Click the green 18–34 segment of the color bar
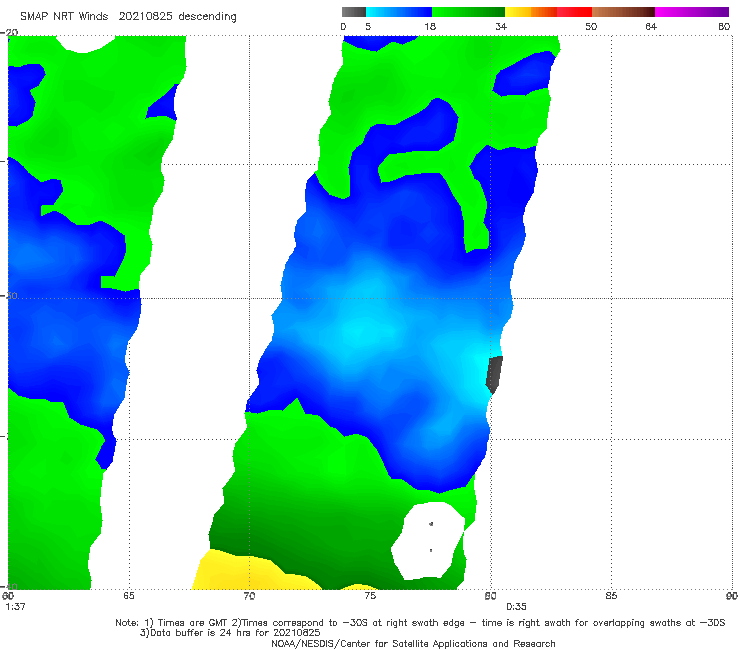The image size is (740, 650). pos(468,12)
